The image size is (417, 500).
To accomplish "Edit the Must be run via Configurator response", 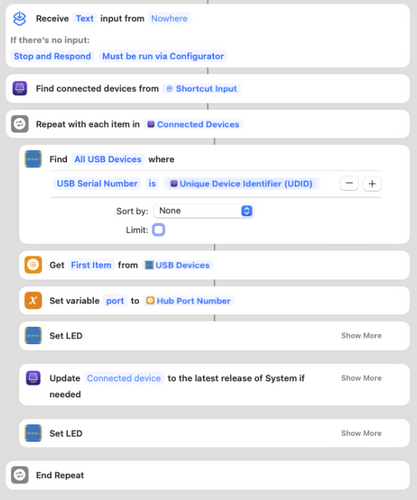I will 163,56.
